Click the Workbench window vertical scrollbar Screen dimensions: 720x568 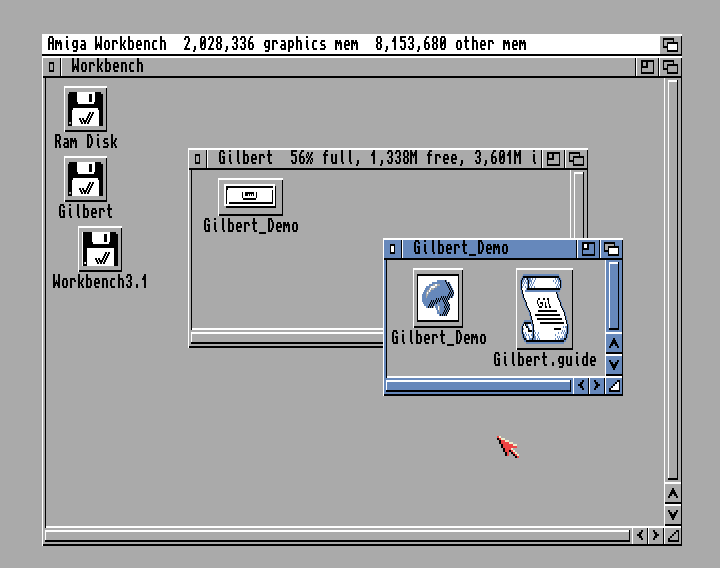point(673,280)
